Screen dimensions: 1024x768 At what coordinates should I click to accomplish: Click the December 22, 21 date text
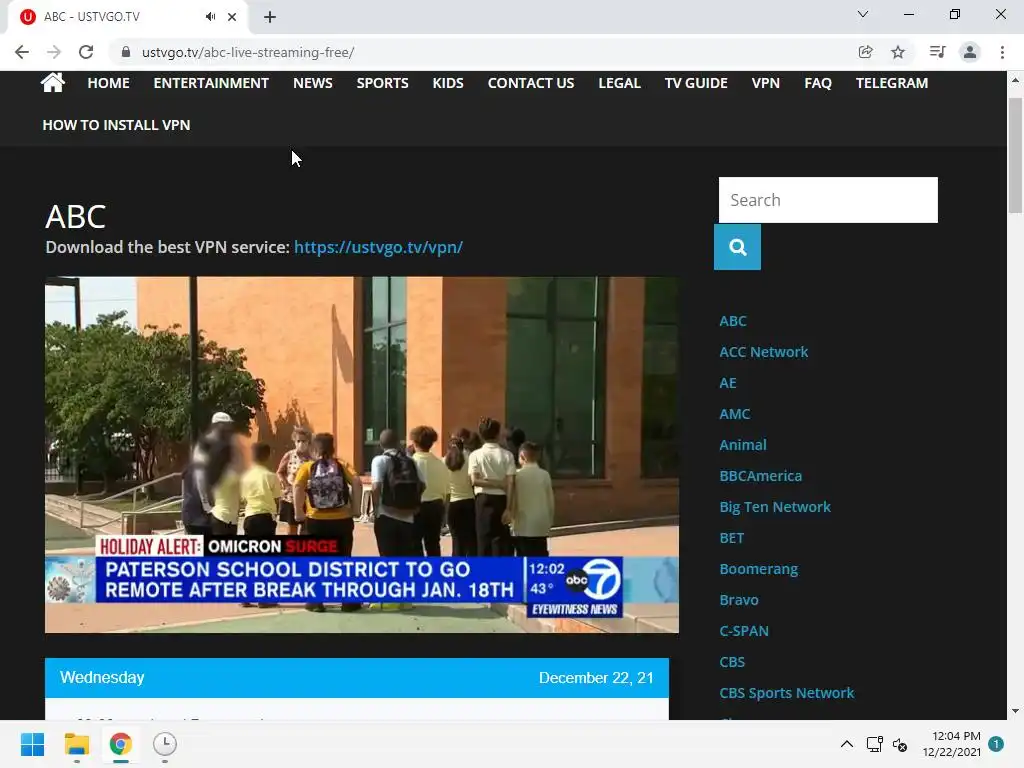[x=596, y=678]
